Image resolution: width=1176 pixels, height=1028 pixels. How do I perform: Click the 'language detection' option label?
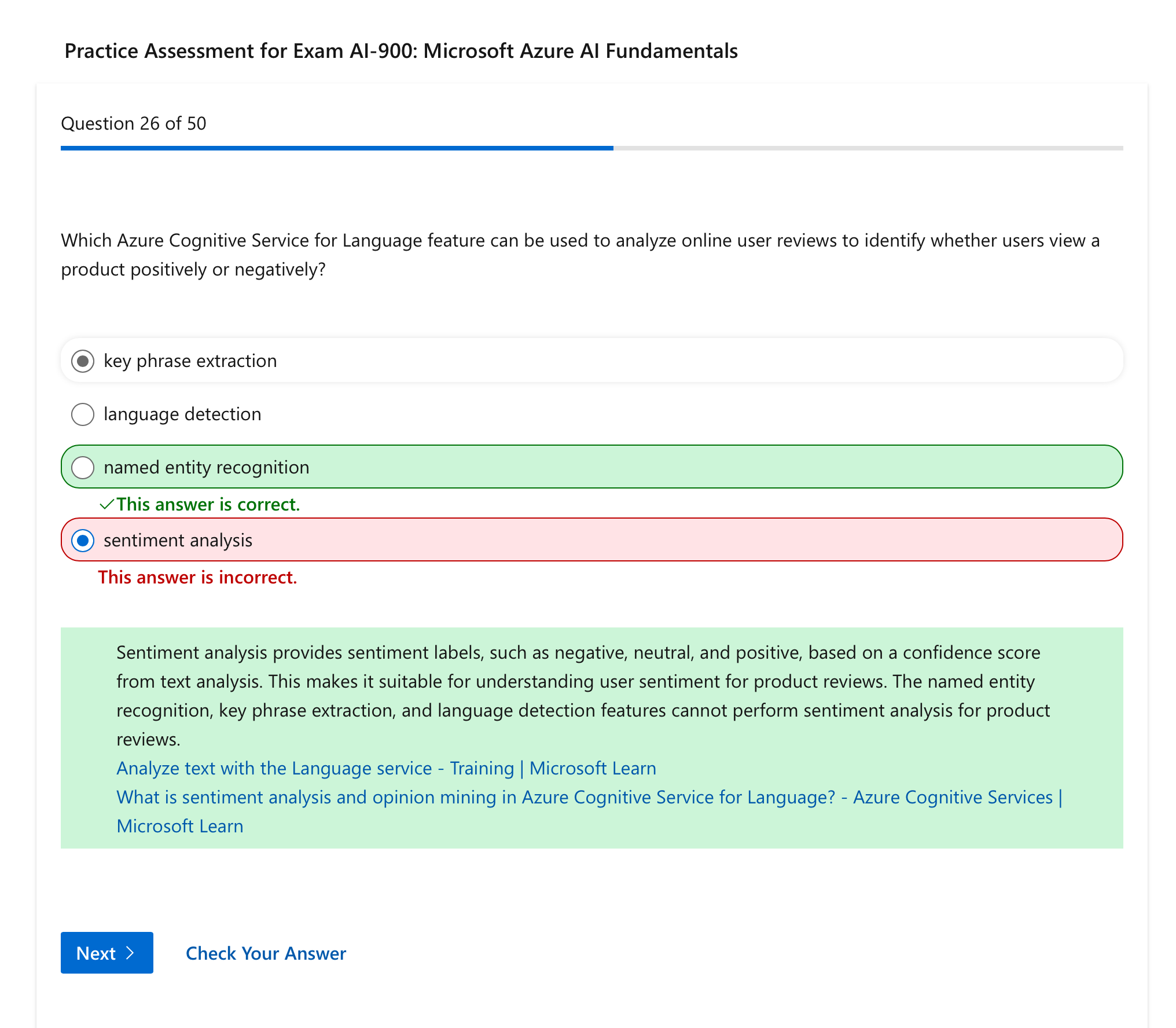pos(182,414)
